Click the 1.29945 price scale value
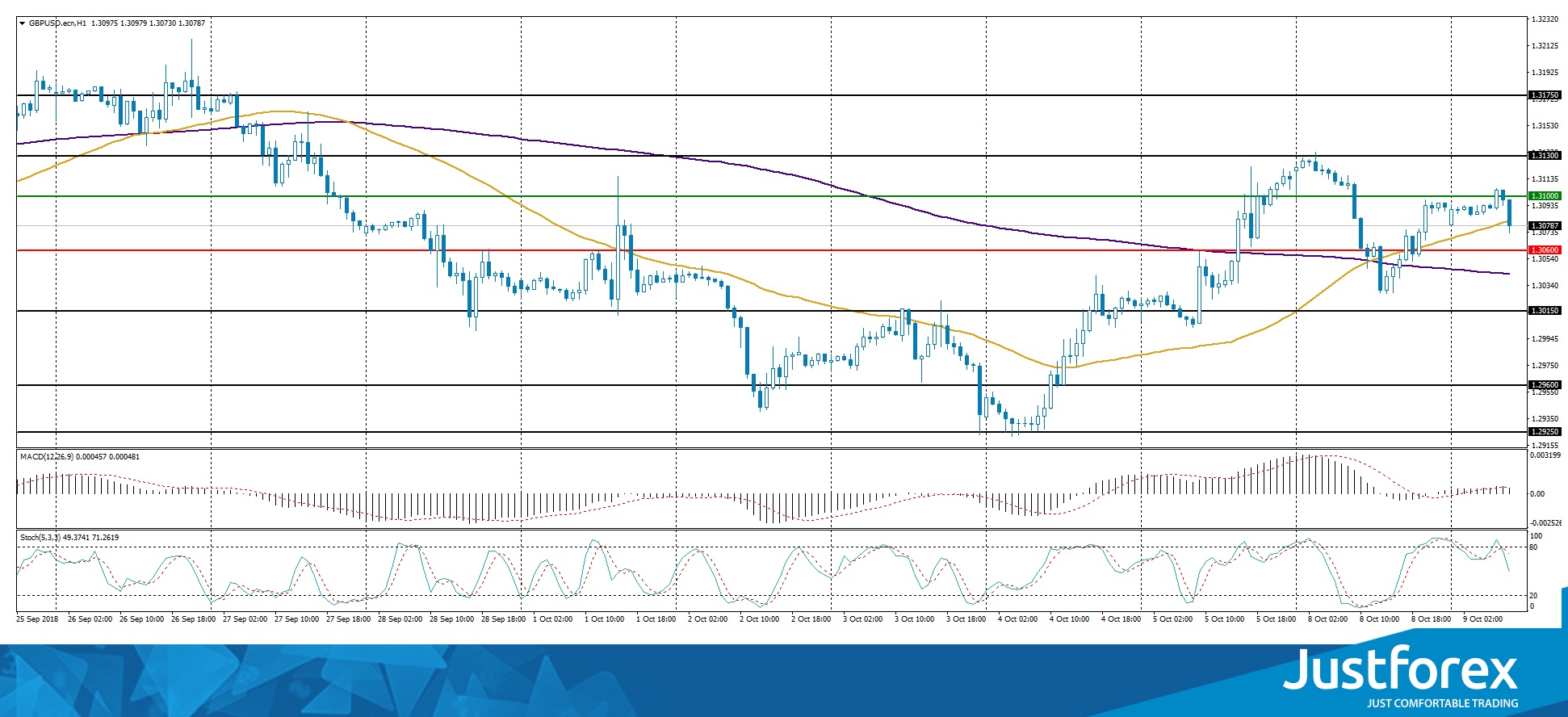 pyautogui.click(x=1545, y=339)
